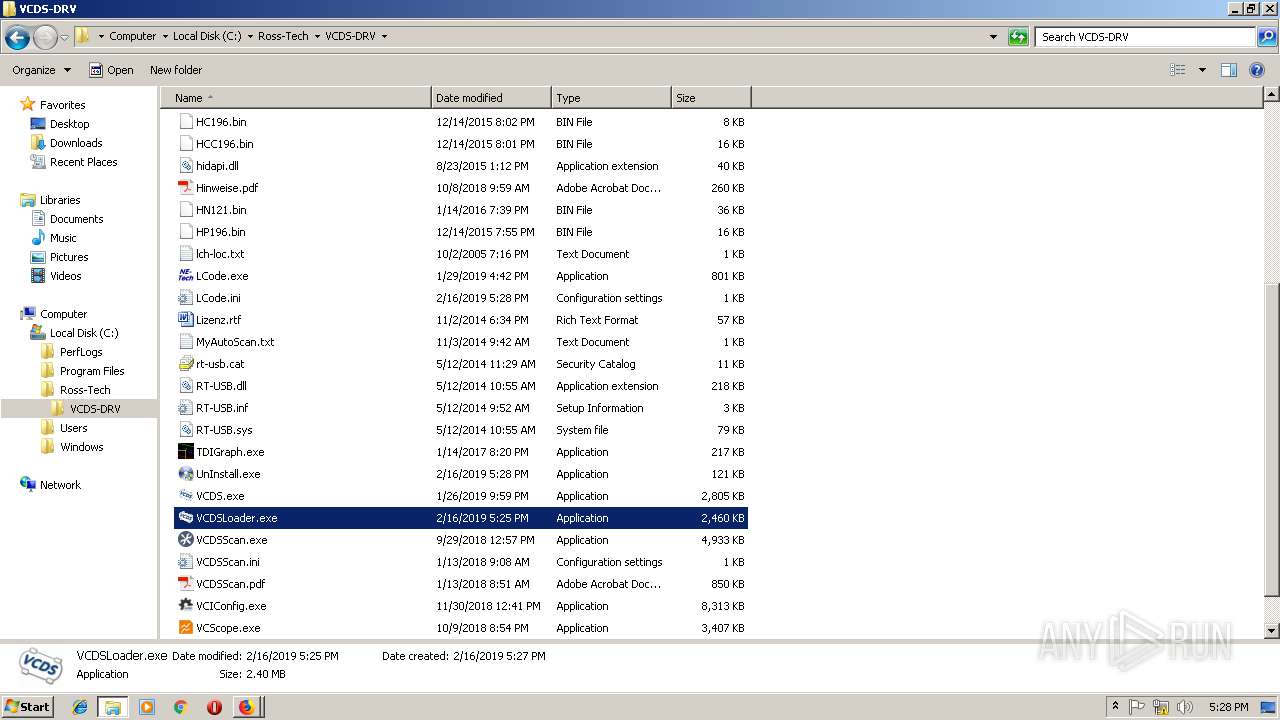Select the VCDSScan.pdf file icon
This screenshot has height=720, width=1280.
[x=185, y=584]
